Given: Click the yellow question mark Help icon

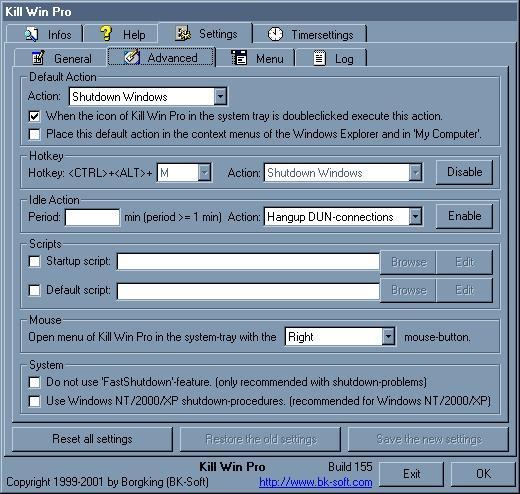Looking at the screenshot, I should (x=106, y=33).
